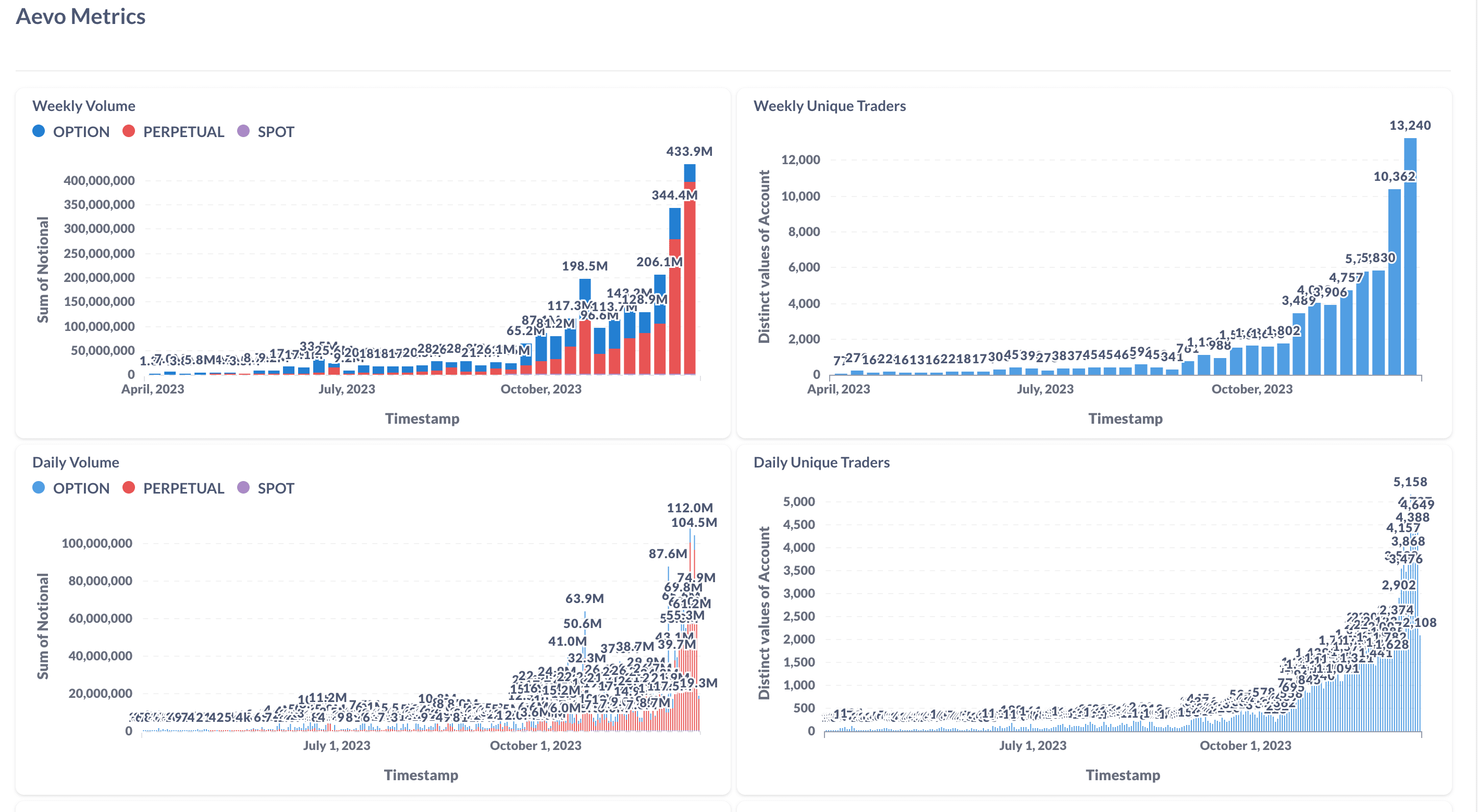The height and width of the screenshot is (812, 1478).
Task: Click the 344.4M weekly volume bar label
Action: (674, 195)
